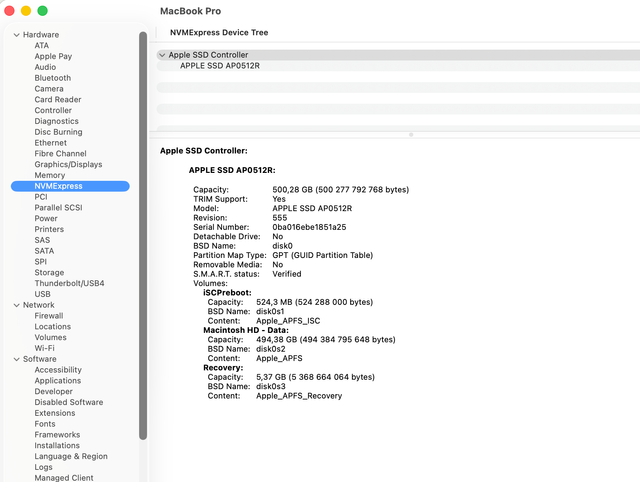Open the Audio hardware section
The height and width of the screenshot is (482, 640).
pyautogui.click(x=45, y=67)
